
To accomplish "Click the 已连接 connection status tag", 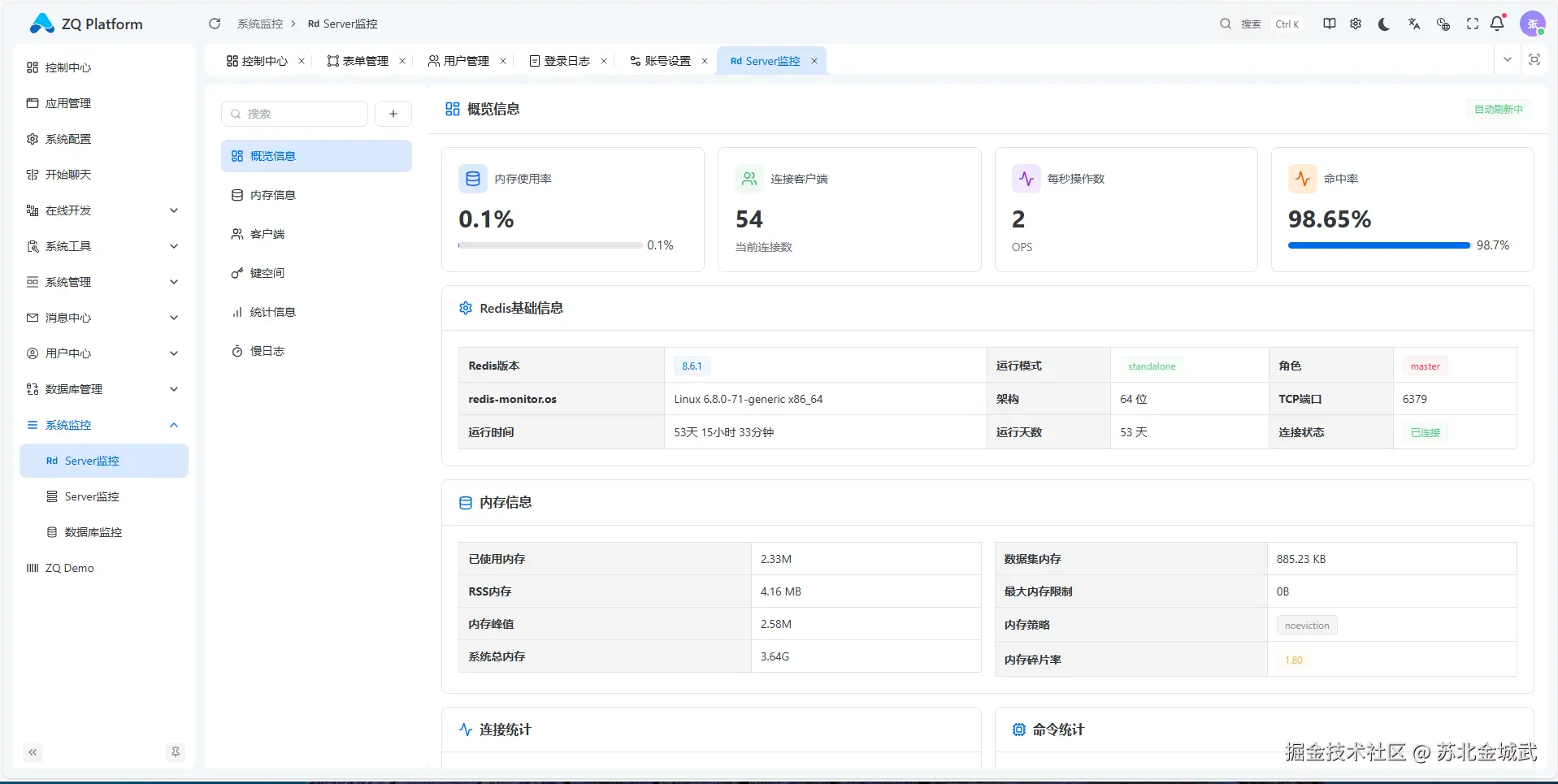I will pyautogui.click(x=1425, y=432).
